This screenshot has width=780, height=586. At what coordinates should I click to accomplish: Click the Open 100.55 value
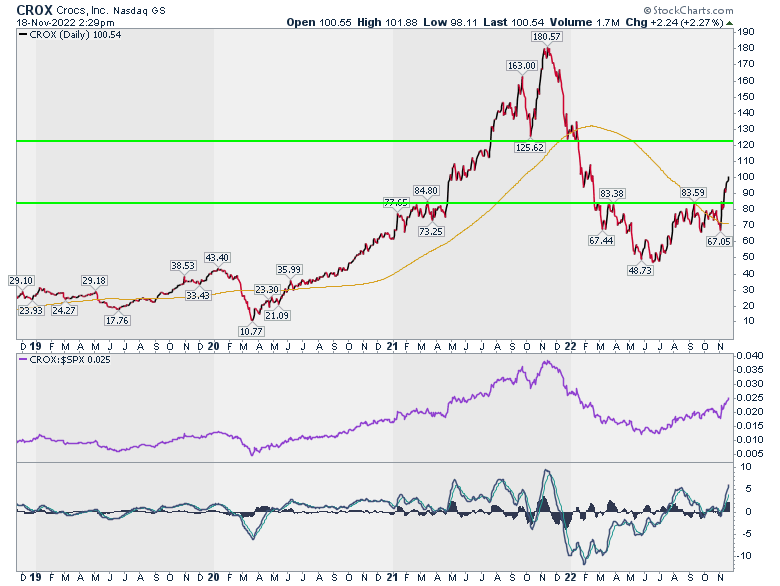[x=319, y=22]
